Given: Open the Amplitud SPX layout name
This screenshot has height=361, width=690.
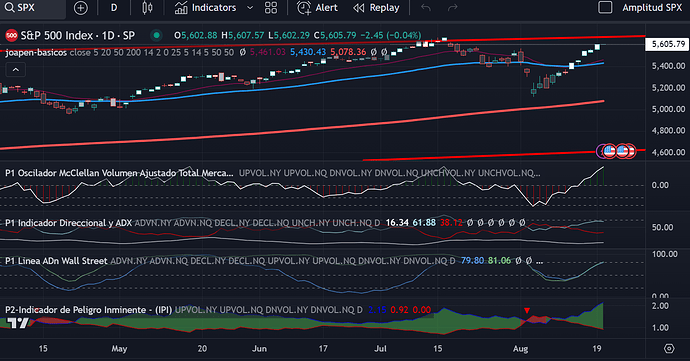Looking at the screenshot, I should [652, 8].
